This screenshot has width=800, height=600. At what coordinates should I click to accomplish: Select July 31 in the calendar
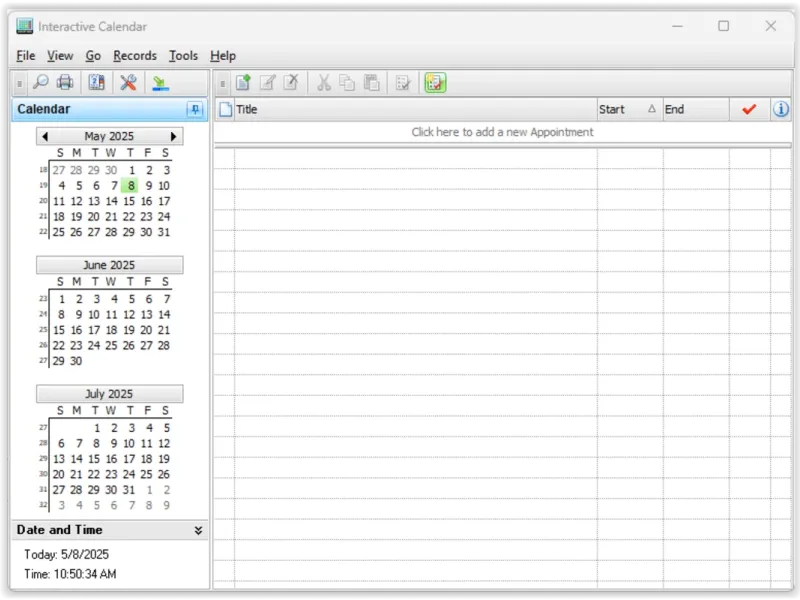pyautogui.click(x=129, y=490)
